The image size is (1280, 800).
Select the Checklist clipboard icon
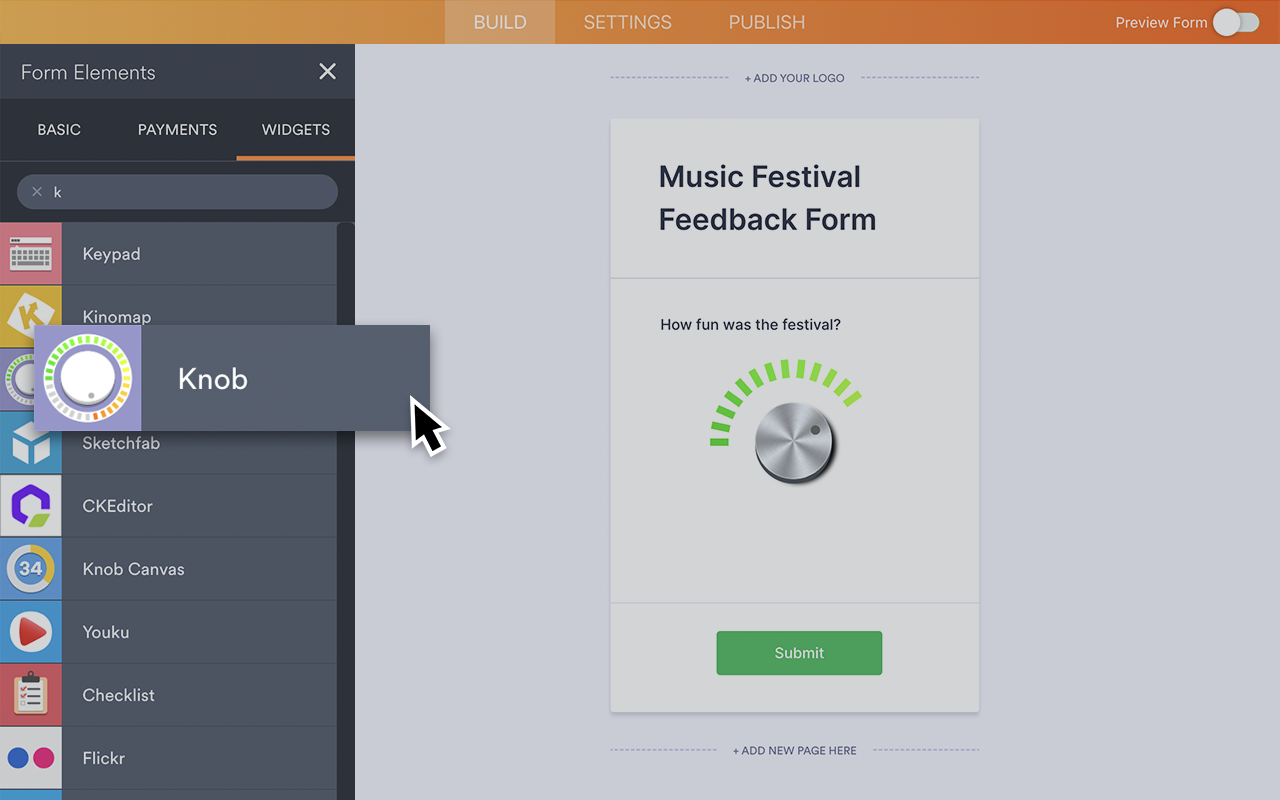click(30, 695)
